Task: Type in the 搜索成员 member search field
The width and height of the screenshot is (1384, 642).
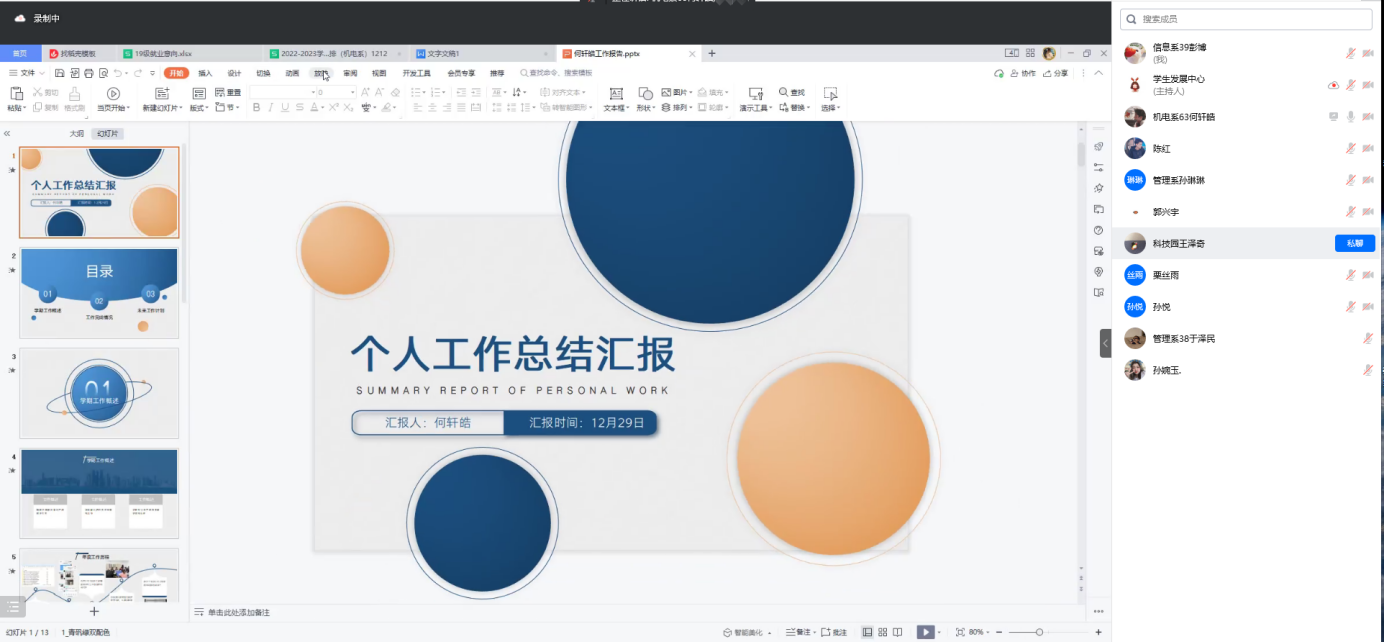Action: point(1250,19)
